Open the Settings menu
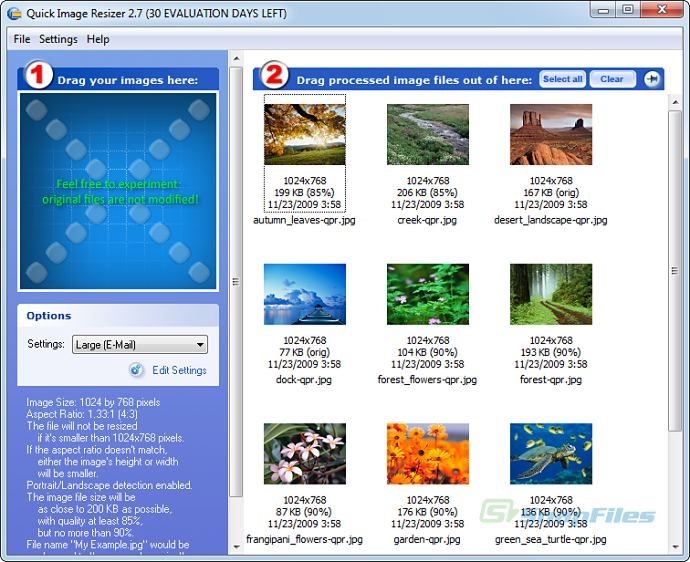 coord(58,39)
